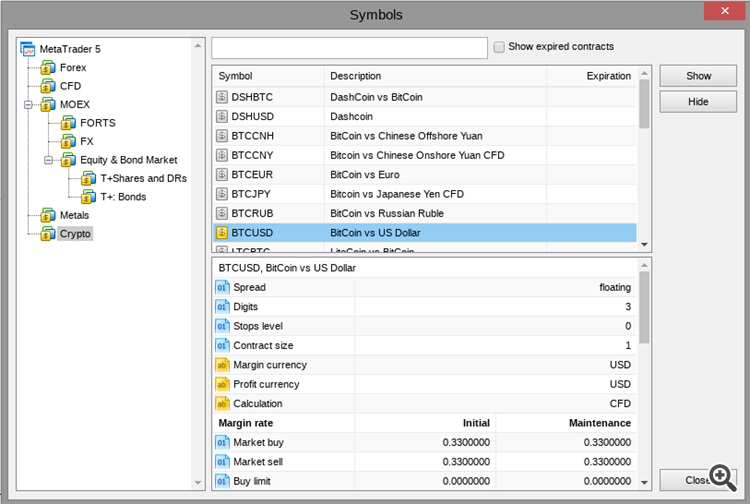The image size is (750, 504).
Task: Click the Crypto folder icon
Action: 48,234
